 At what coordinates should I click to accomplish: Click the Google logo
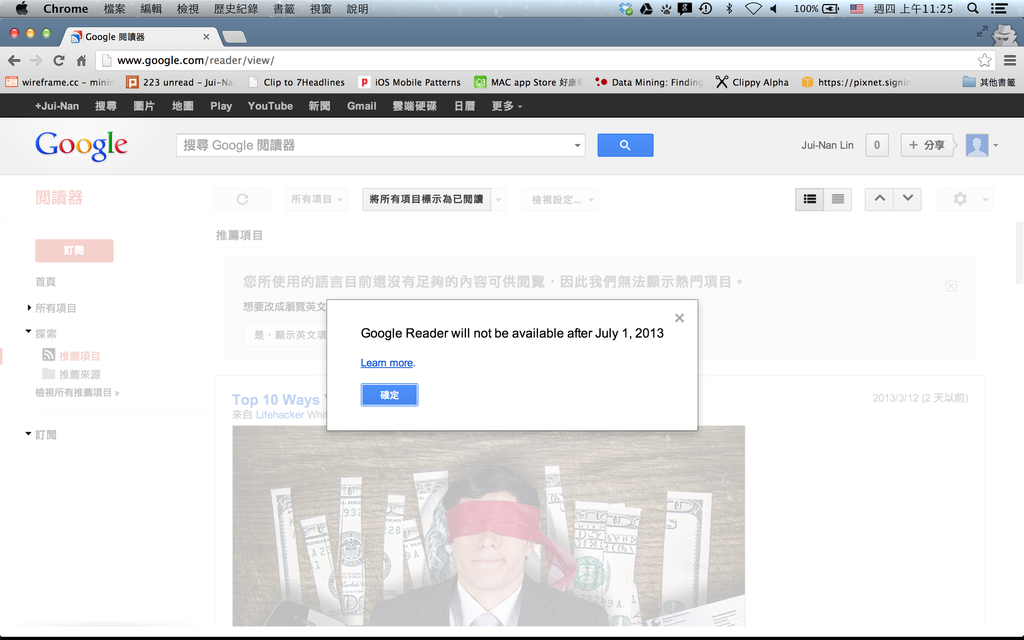[81, 145]
